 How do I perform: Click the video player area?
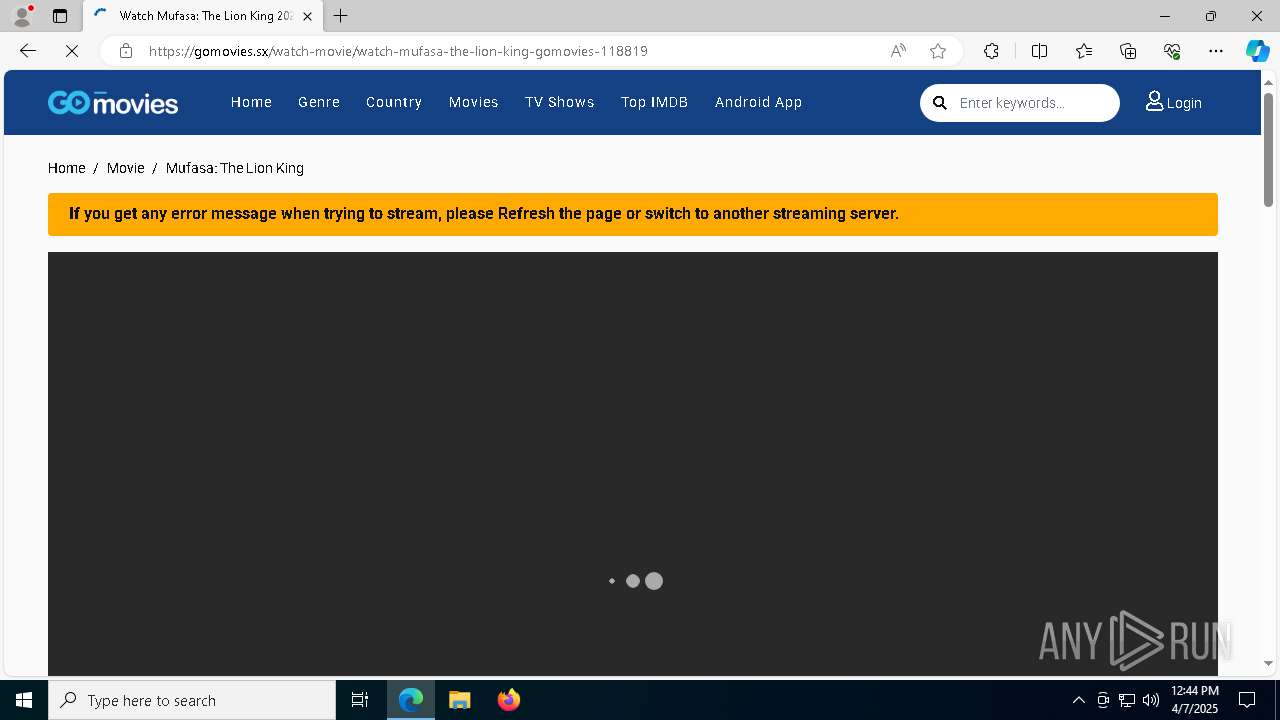coord(633,464)
